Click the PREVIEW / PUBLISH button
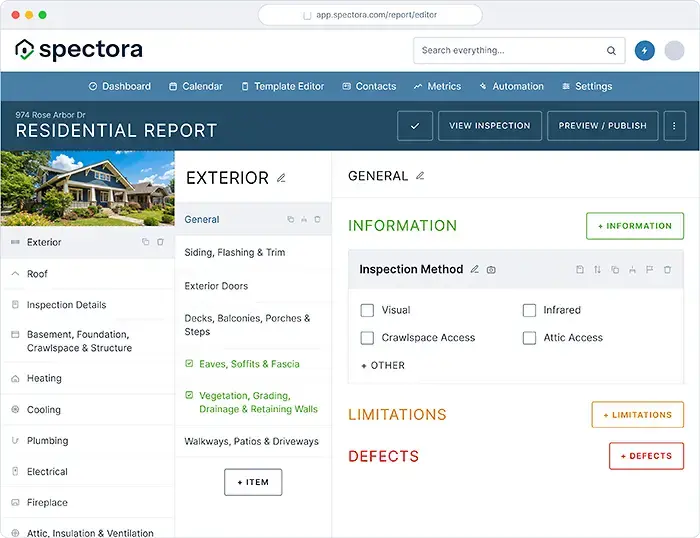Image resolution: width=700 pixels, height=538 pixels. (x=603, y=126)
